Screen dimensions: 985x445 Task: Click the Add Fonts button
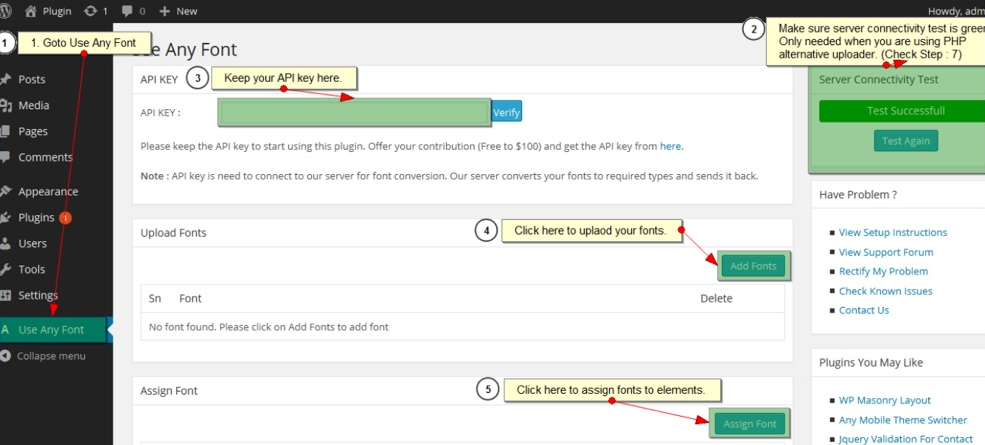[753, 266]
